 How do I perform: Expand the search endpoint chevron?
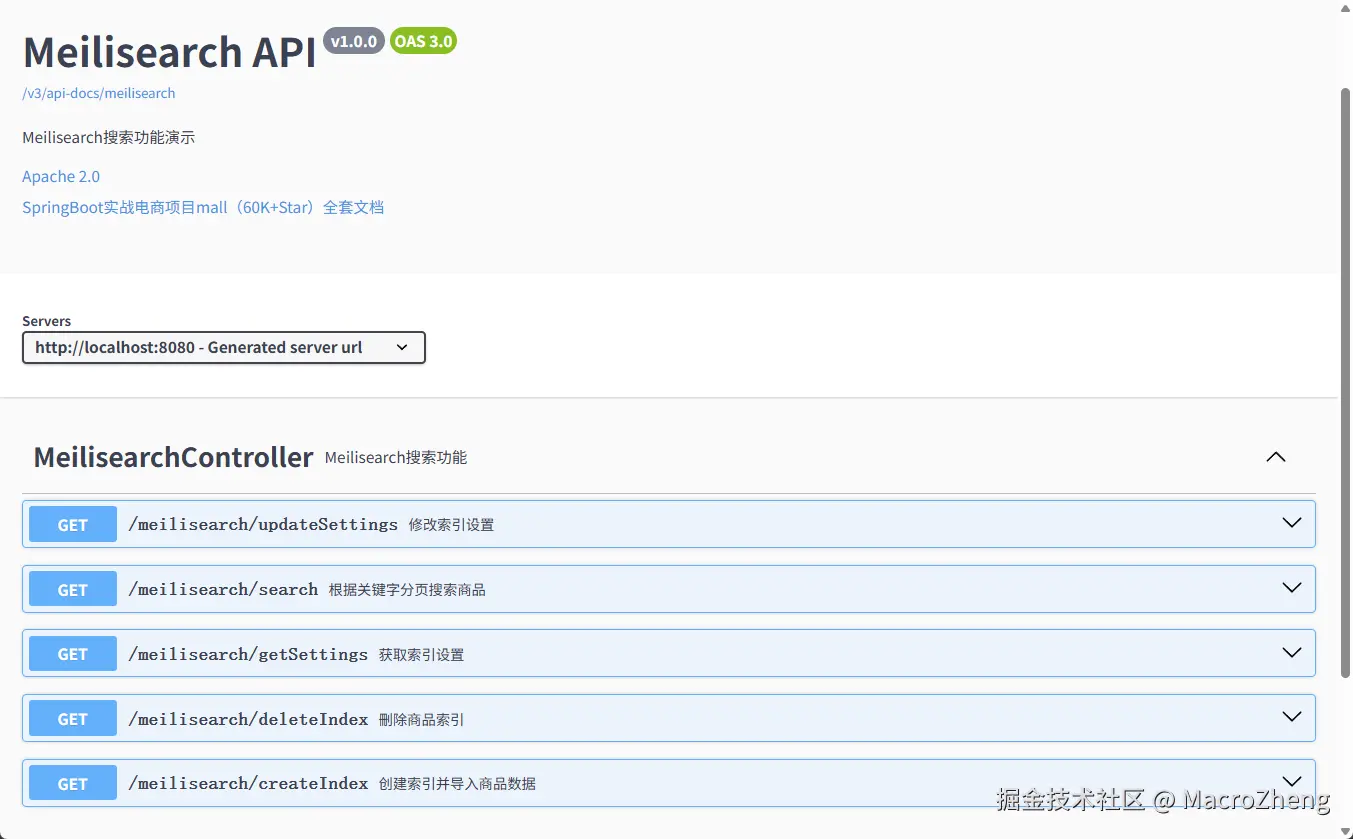tap(1292, 588)
